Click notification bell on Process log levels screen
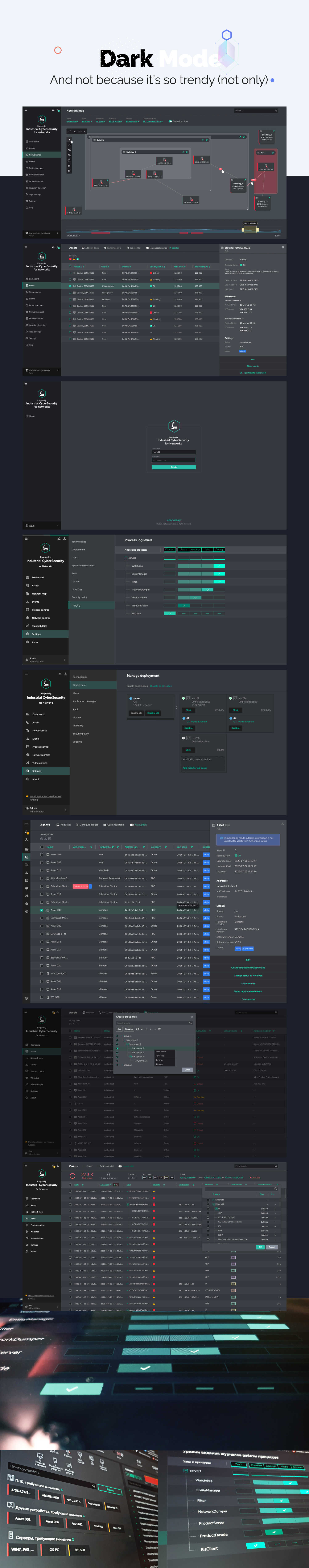The image size is (309, 1568). (x=59, y=538)
